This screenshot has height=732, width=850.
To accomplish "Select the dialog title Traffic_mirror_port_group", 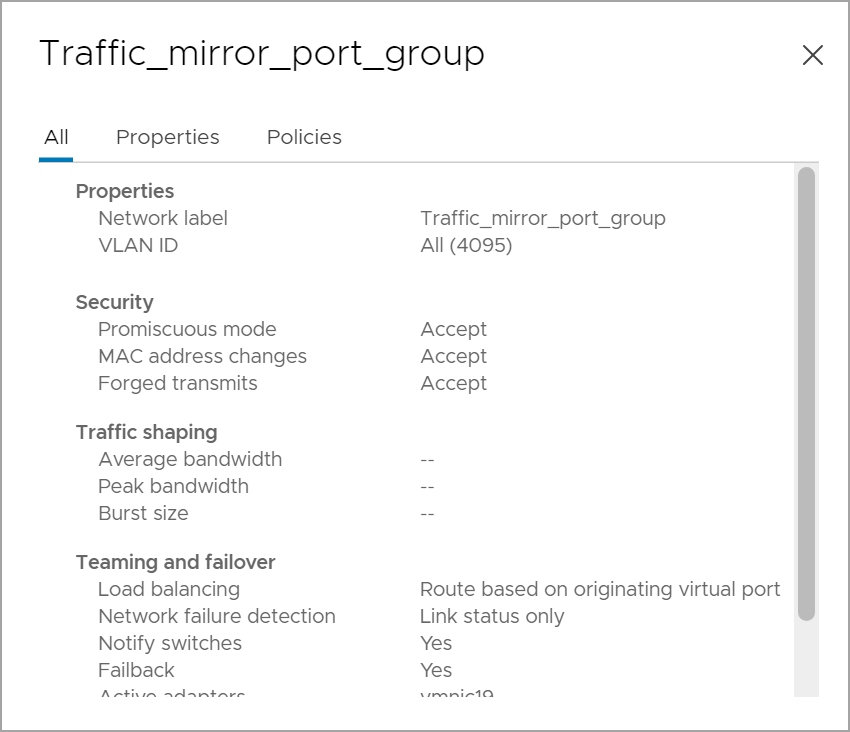I will coord(260,54).
